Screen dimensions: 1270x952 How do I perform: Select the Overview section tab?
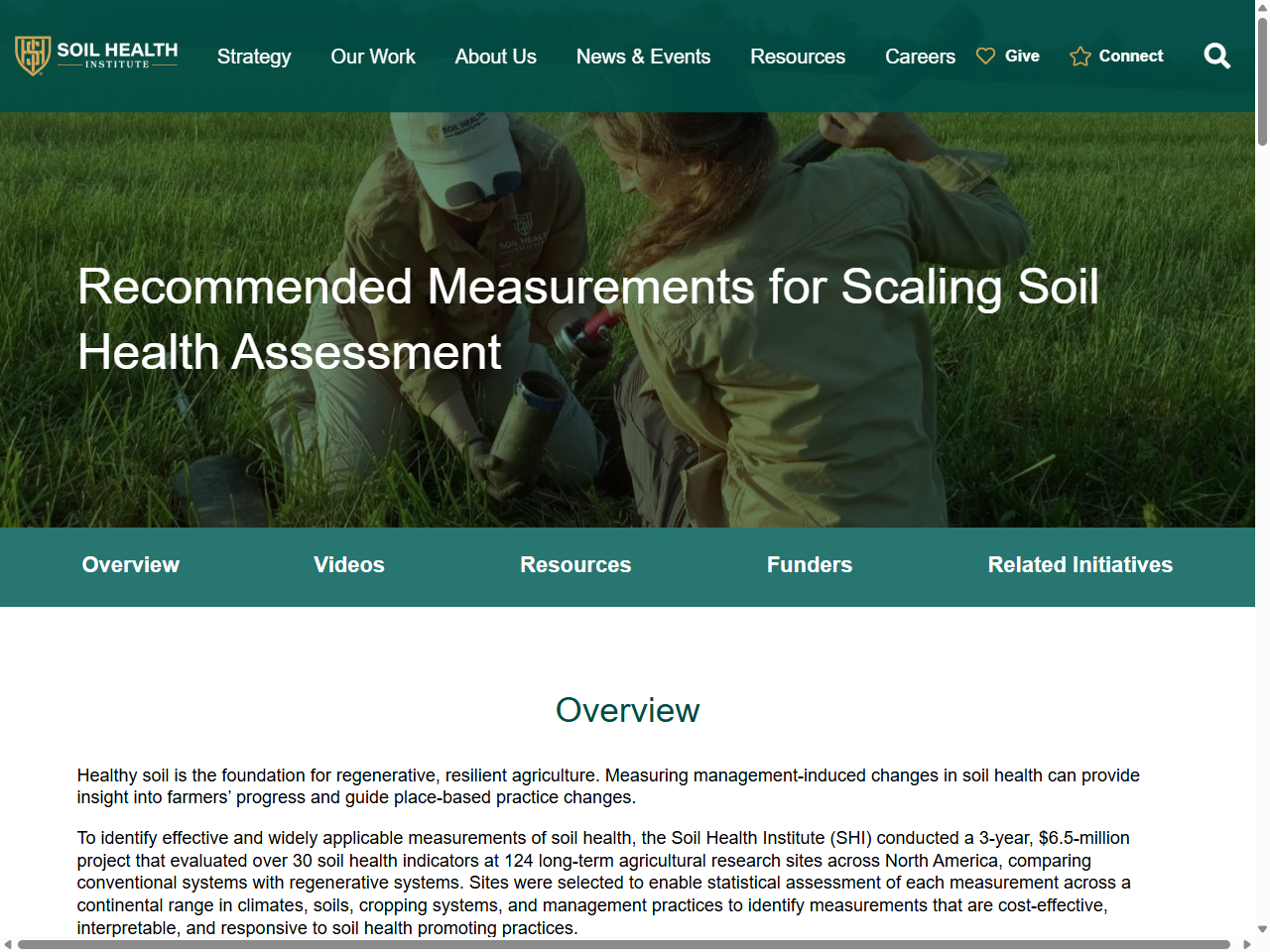(130, 565)
